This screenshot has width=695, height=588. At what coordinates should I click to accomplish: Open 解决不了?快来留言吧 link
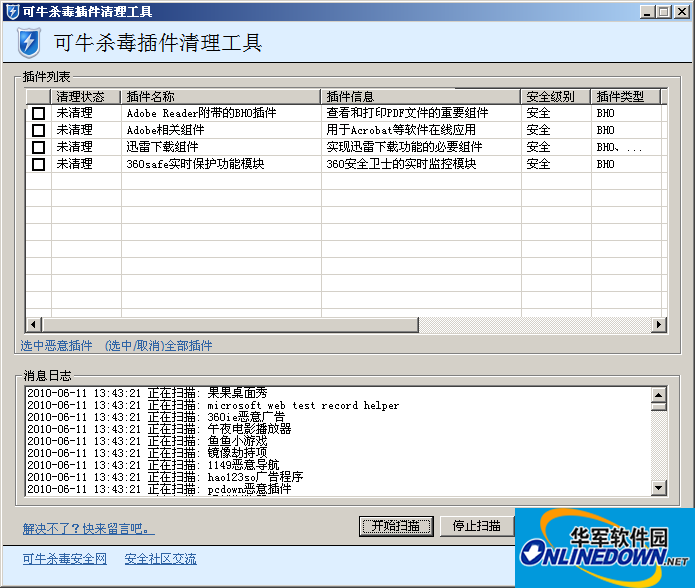(x=89, y=529)
